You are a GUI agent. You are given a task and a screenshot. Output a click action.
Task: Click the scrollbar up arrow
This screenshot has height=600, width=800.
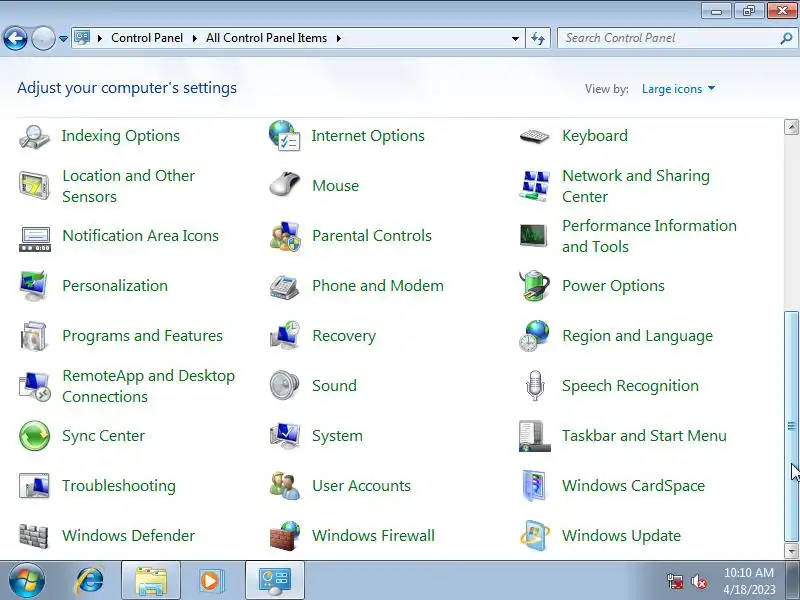[791, 127]
